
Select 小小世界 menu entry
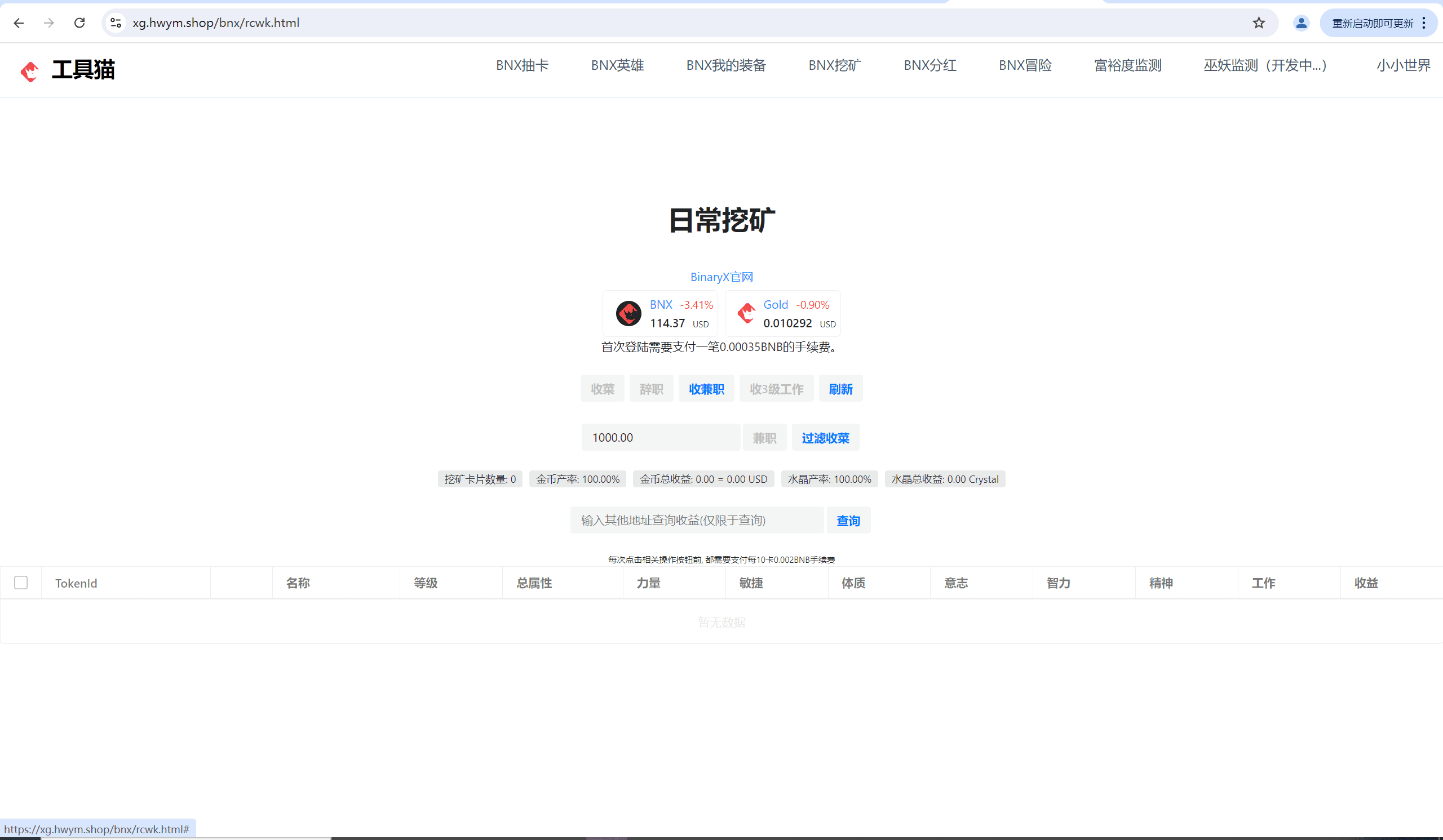(1403, 65)
